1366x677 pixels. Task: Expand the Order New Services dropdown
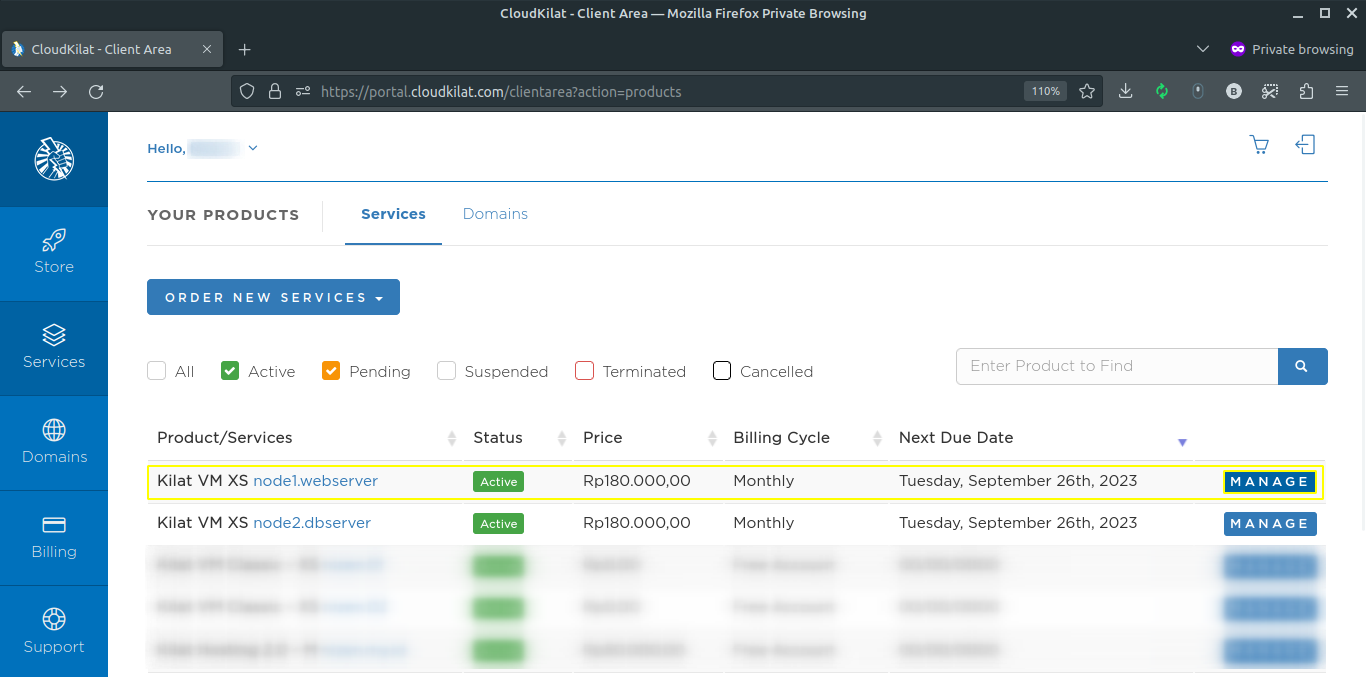pos(273,297)
